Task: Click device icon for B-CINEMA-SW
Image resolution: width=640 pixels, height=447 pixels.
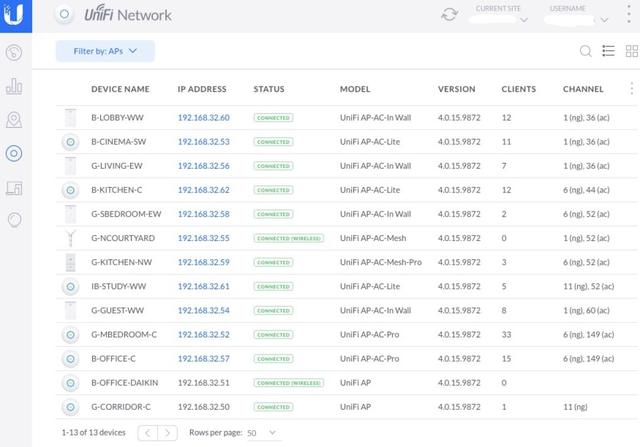Action: point(70,142)
